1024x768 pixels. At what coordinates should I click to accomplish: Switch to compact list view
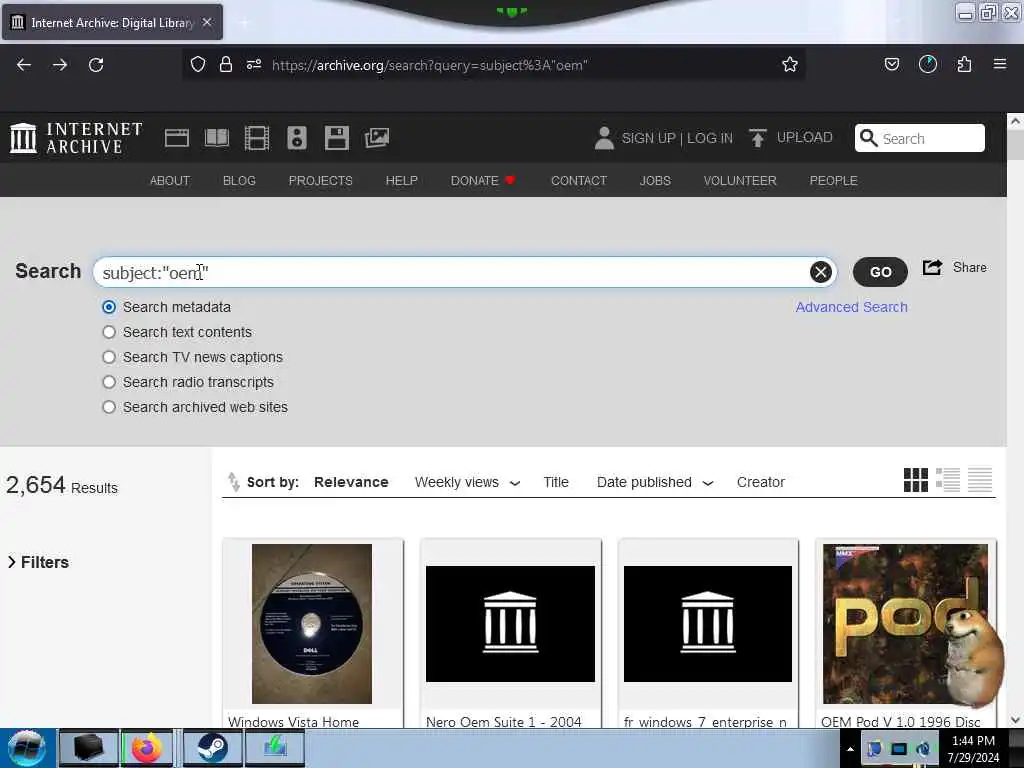pos(980,480)
